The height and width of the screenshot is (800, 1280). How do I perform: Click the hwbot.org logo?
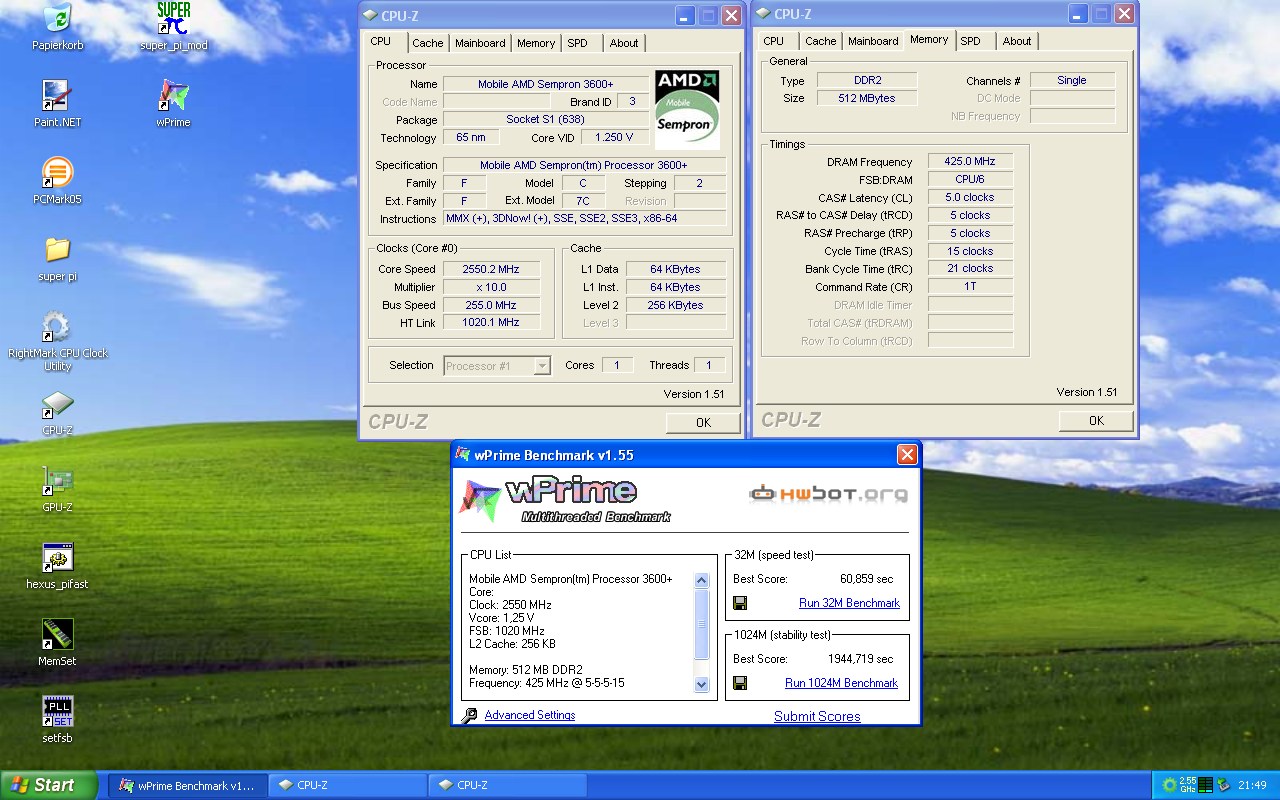click(x=829, y=493)
